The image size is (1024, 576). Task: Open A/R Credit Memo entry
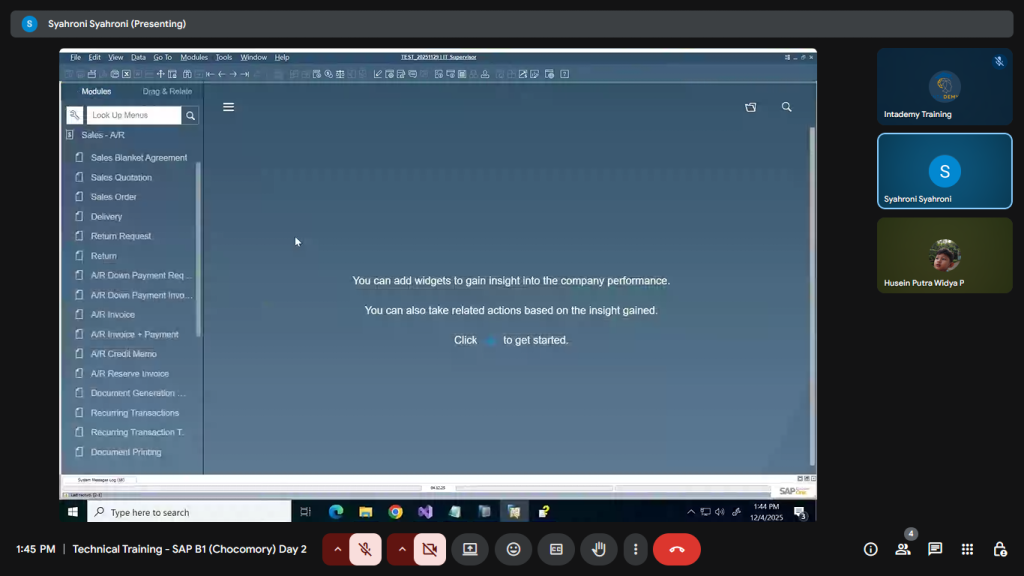tap(123, 353)
